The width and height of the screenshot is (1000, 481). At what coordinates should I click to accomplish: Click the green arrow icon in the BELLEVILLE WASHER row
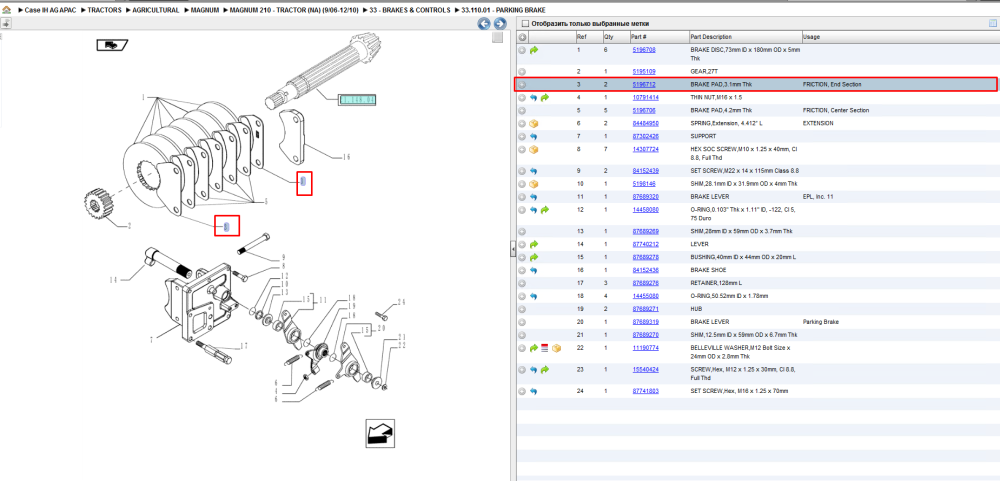[x=534, y=348]
